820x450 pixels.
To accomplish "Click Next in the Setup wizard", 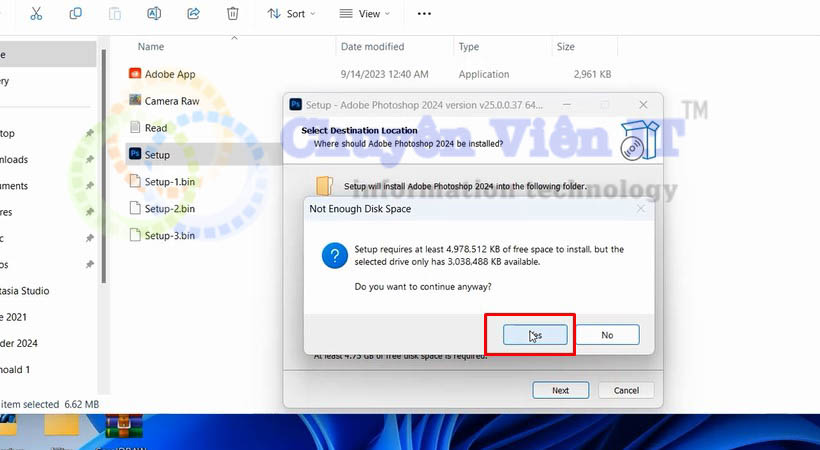I will tap(560, 390).
